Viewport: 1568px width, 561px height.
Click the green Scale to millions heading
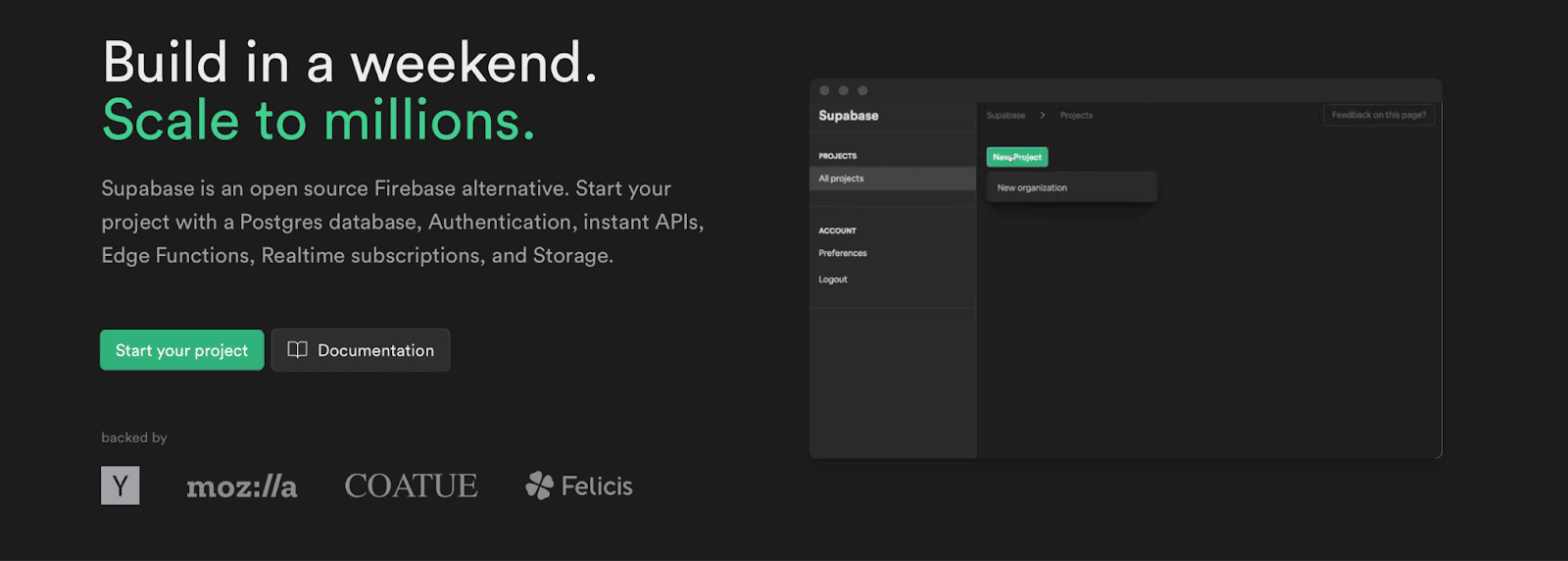coord(318,121)
